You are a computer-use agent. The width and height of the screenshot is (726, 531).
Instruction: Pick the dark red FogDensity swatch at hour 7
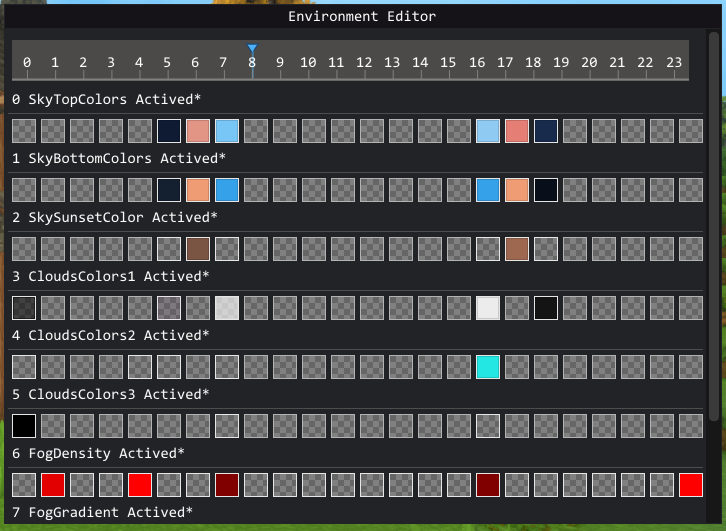click(x=227, y=485)
